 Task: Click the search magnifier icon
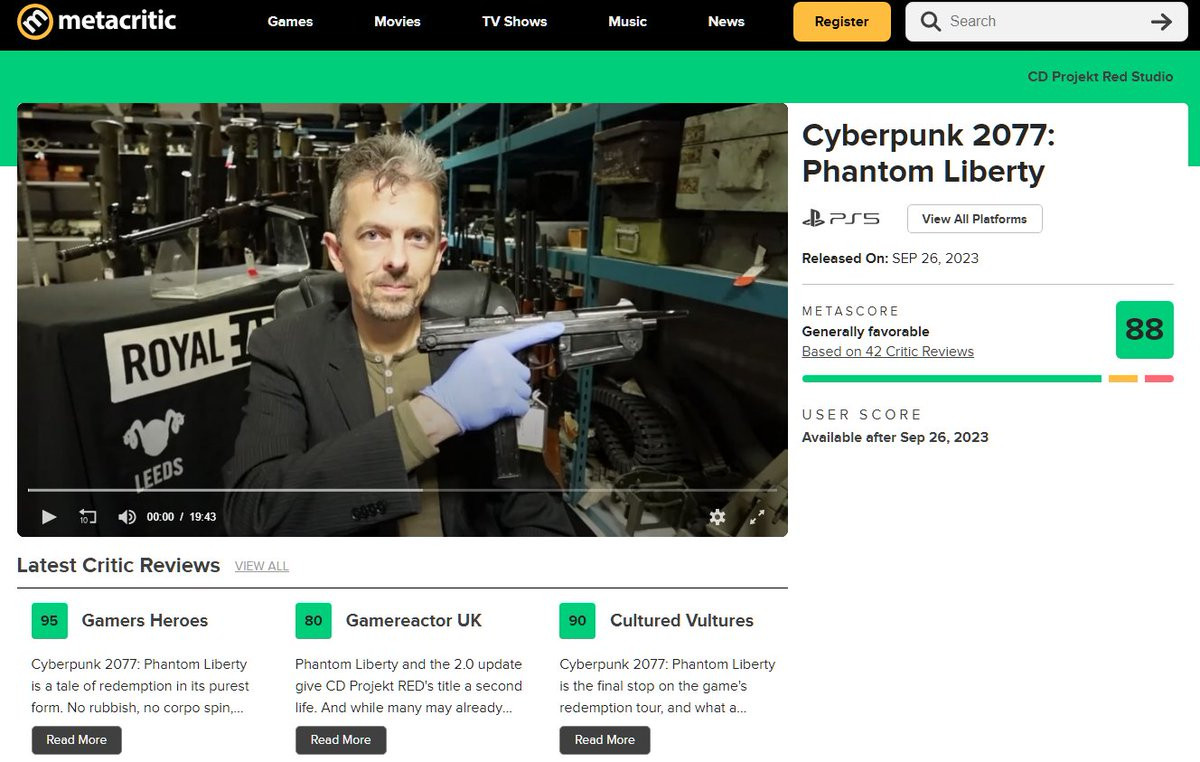pyautogui.click(x=931, y=22)
